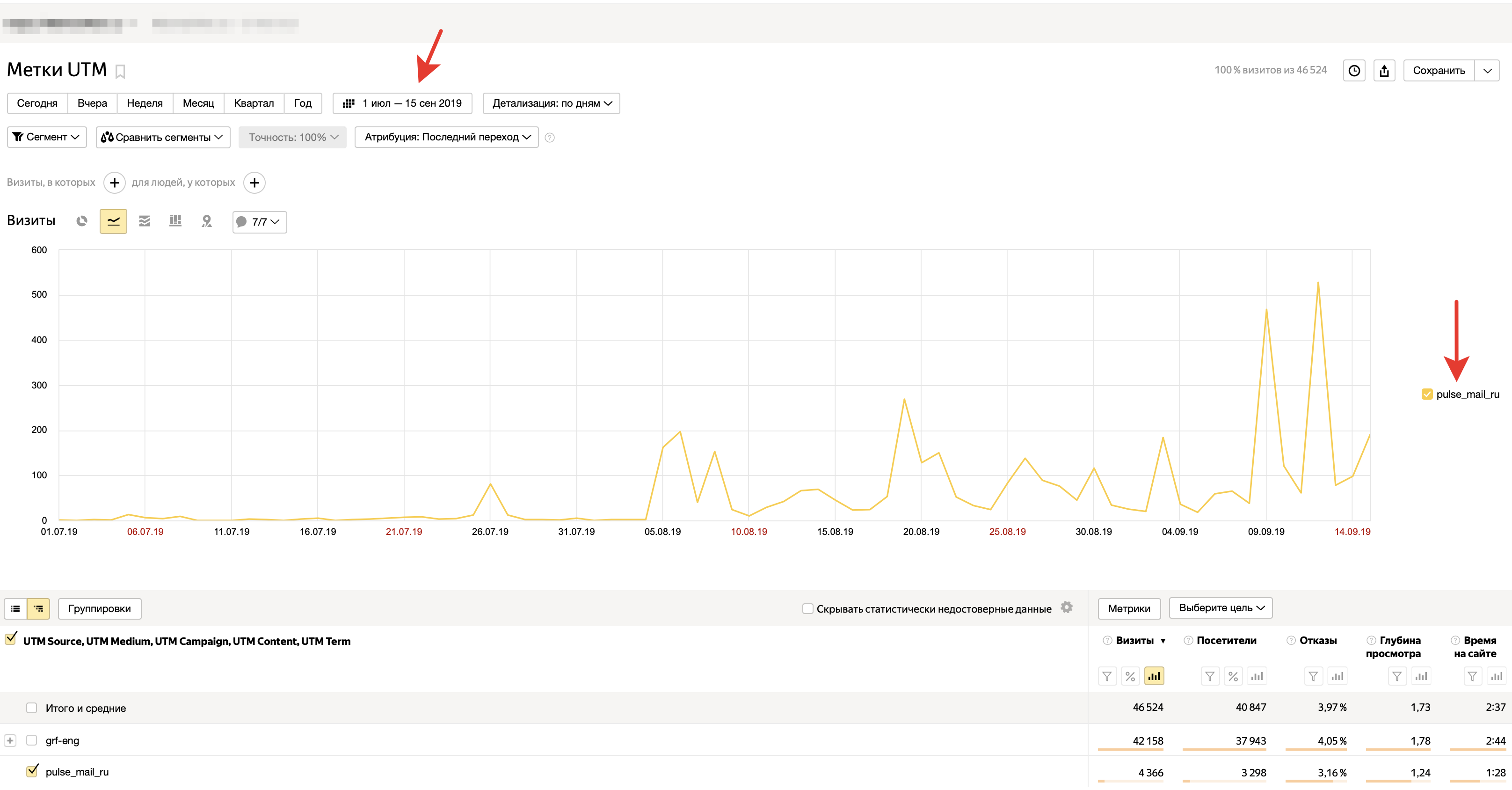This screenshot has height=790, width=1512.
Task: Open table settings gear icon
Action: click(x=1067, y=607)
